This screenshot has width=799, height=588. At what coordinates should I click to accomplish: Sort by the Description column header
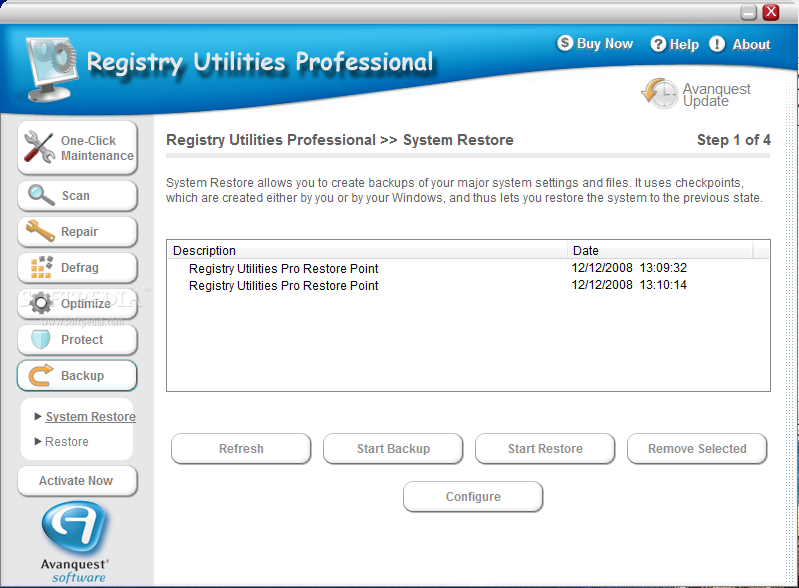click(x=367, y=250)
